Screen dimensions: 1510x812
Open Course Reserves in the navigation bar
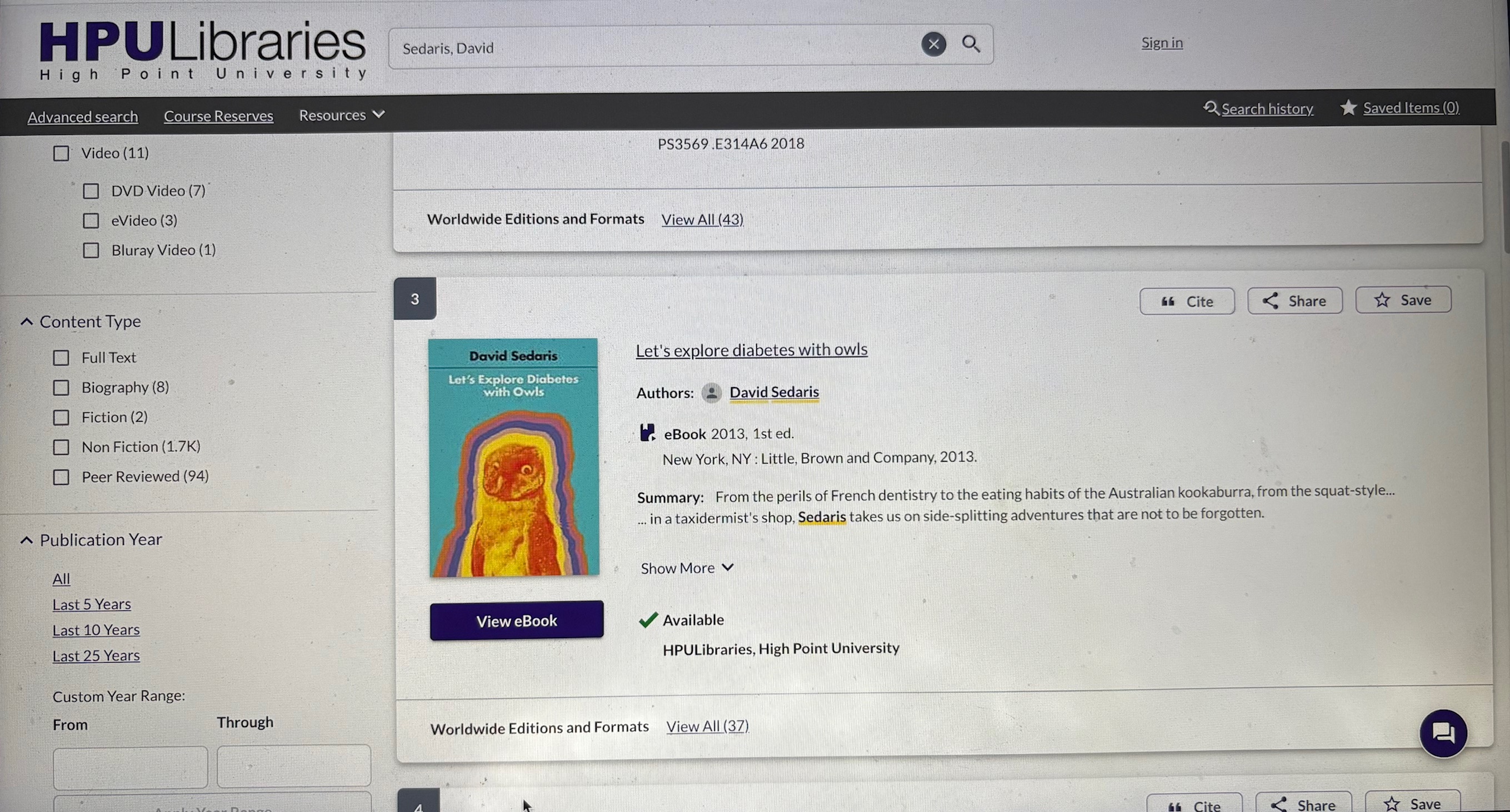point(219,116)
